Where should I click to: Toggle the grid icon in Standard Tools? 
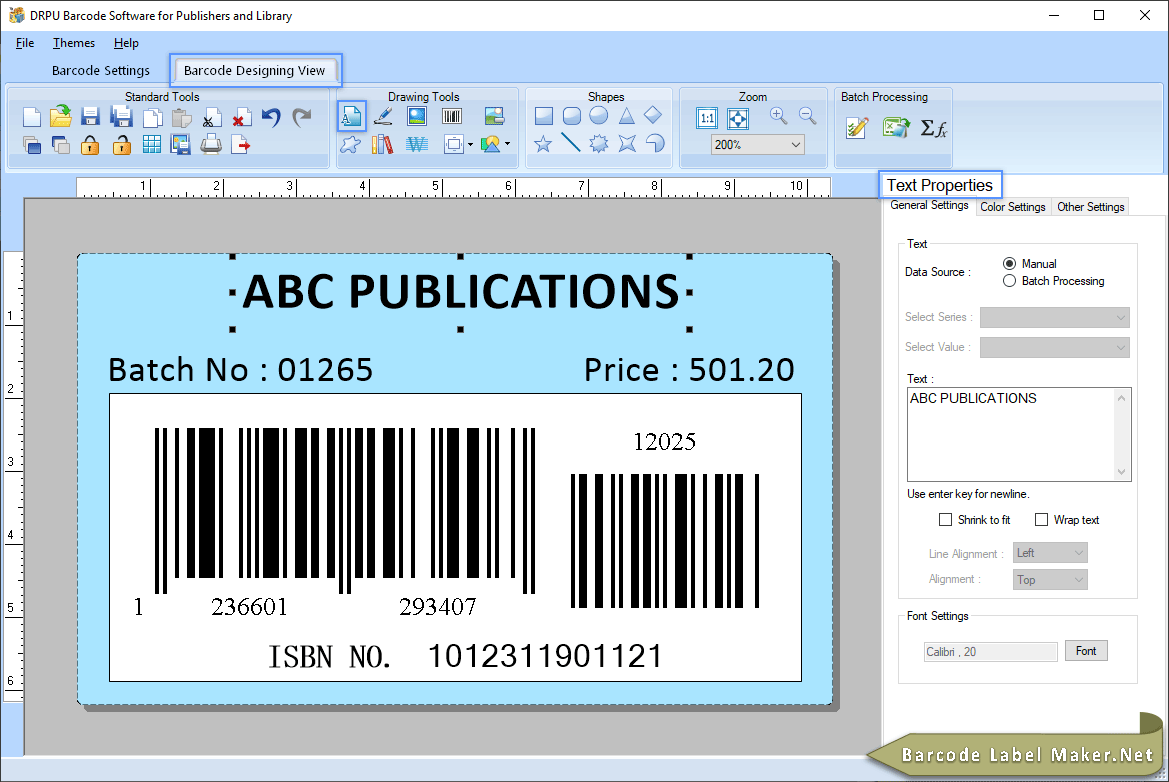point(151,145)
